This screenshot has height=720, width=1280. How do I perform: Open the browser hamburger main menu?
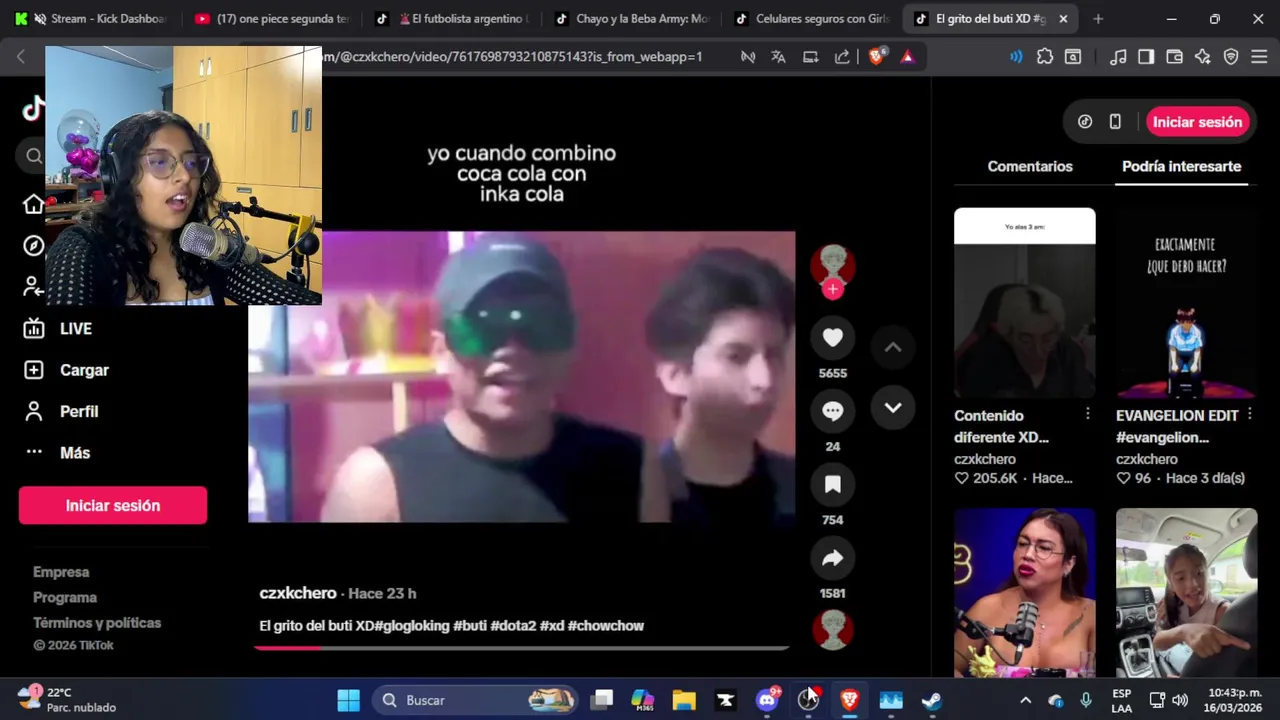pos(1259,57)
